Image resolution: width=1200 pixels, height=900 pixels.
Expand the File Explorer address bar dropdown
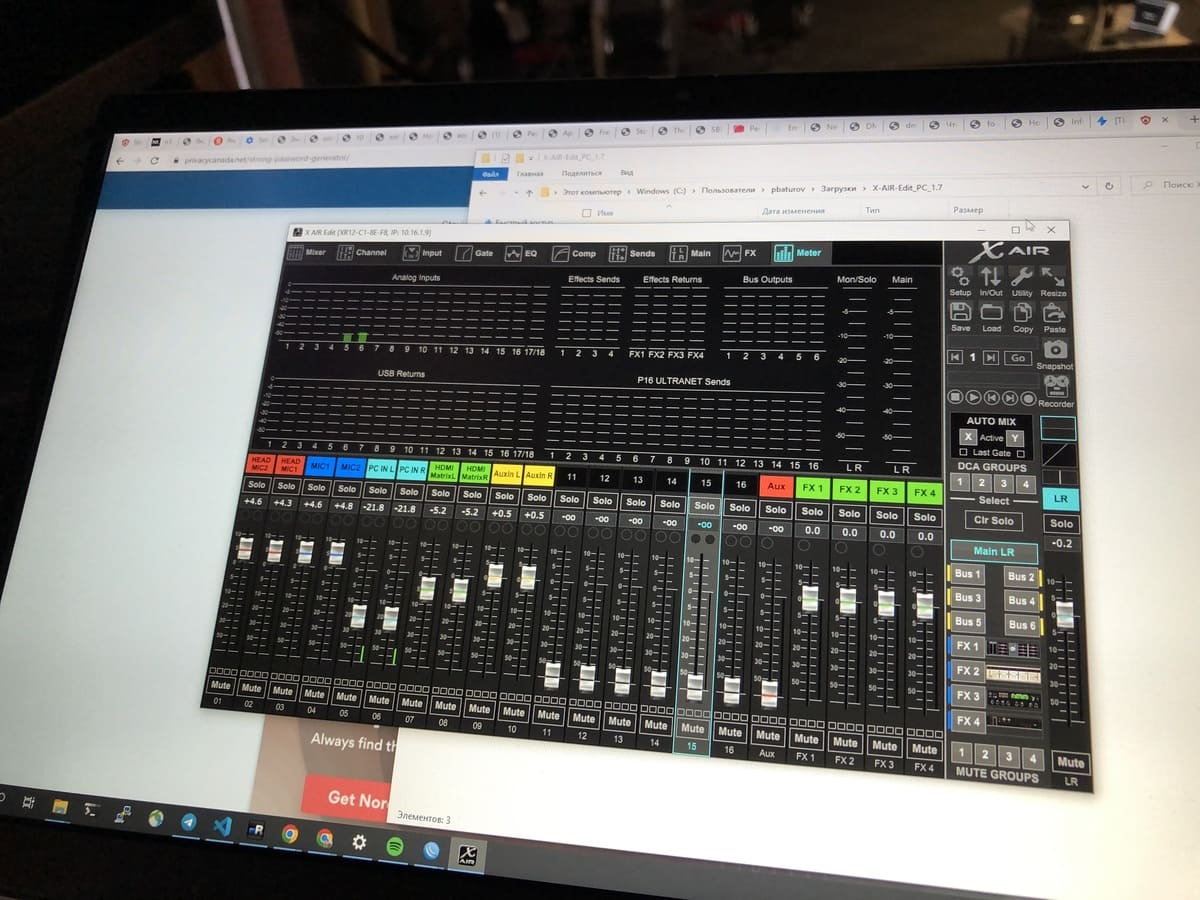point(1086,187)
